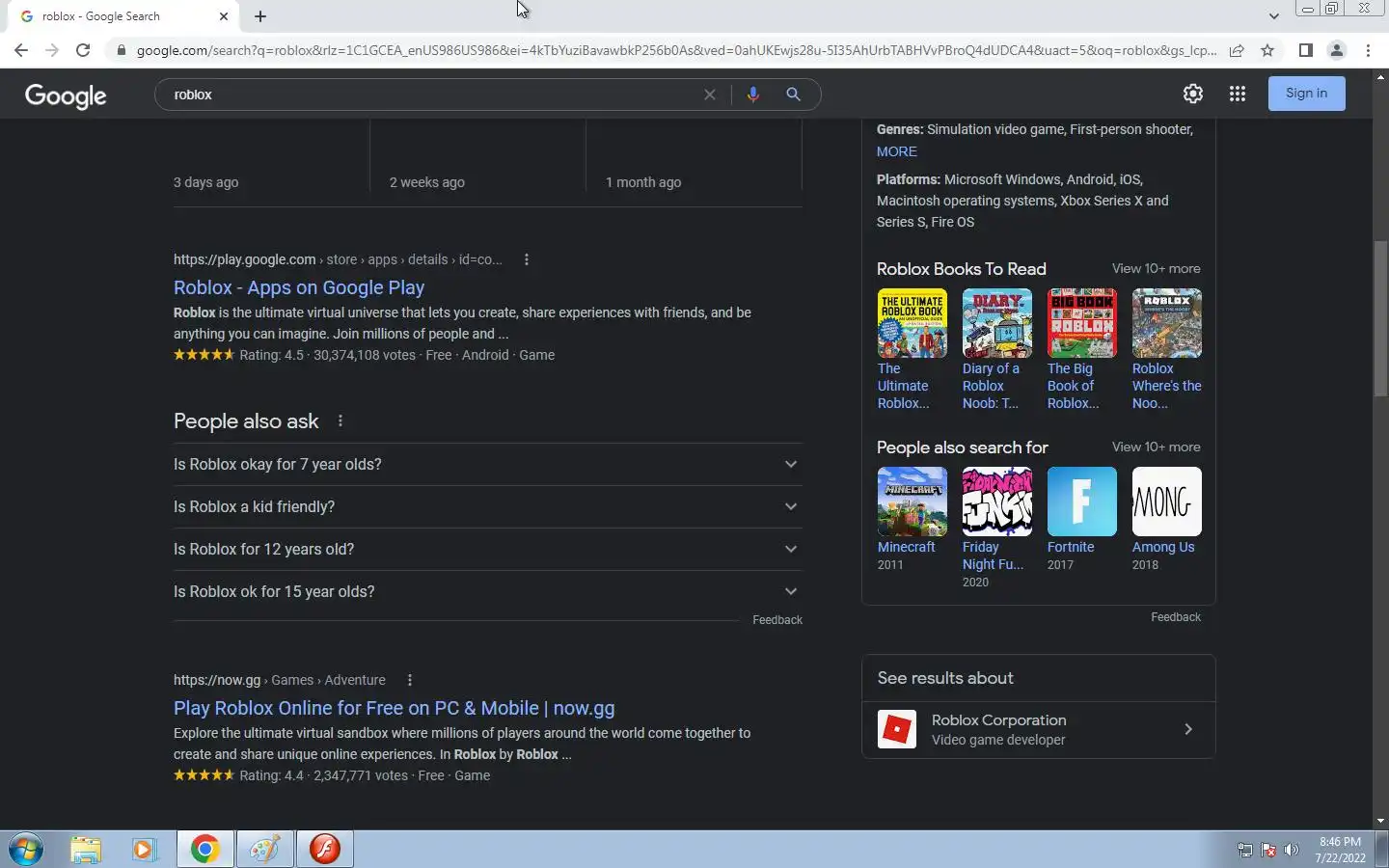Screen dimensions: 1389x868
Task: Open a new browser tab
Action: point(260,16)
